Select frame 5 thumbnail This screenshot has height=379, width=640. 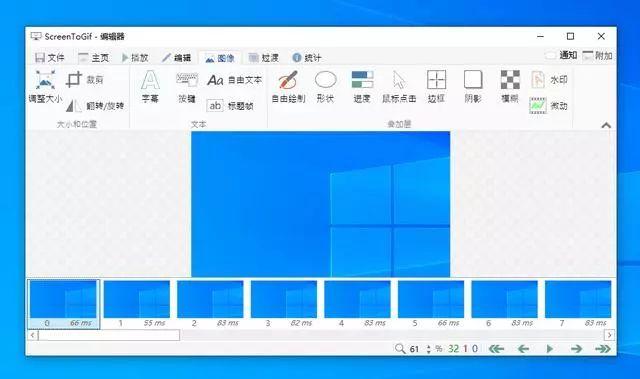coord(431,304)
